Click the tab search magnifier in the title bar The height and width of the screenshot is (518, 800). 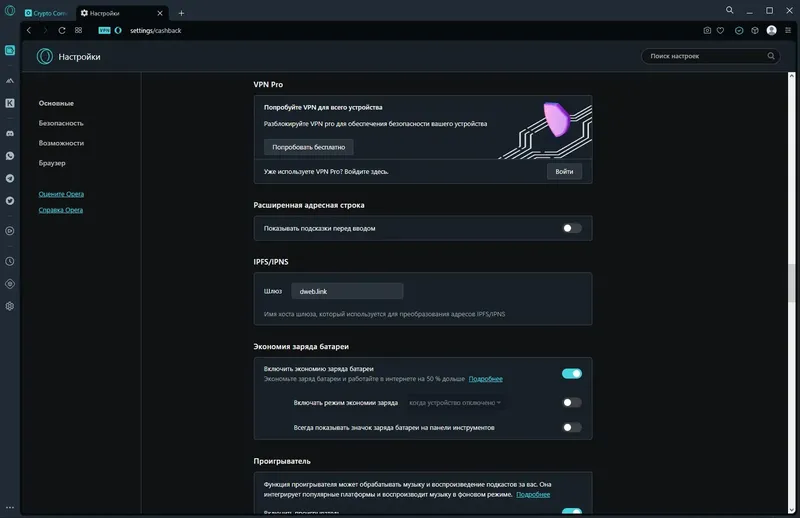coord(730,10)
